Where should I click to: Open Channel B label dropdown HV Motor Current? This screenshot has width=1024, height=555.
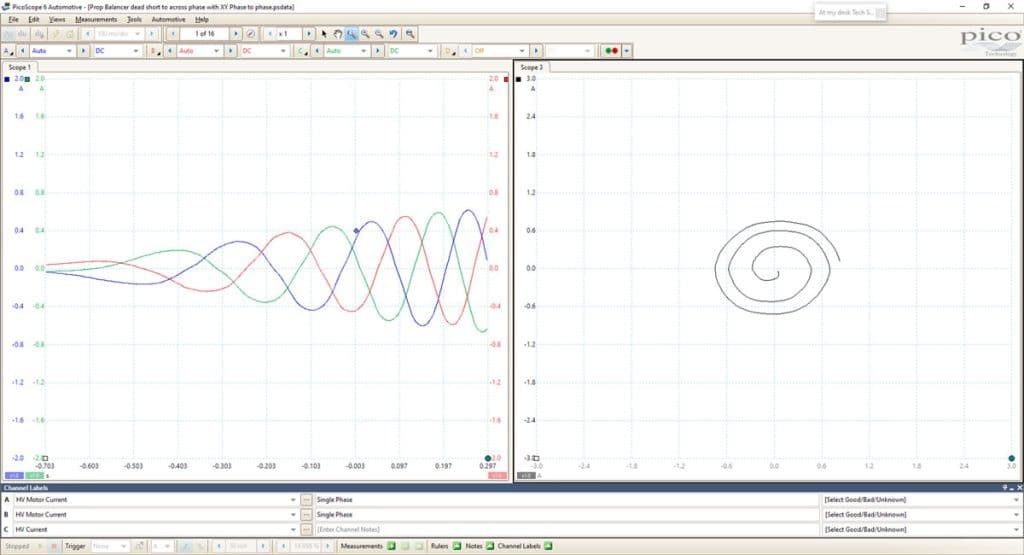point(156,515)
